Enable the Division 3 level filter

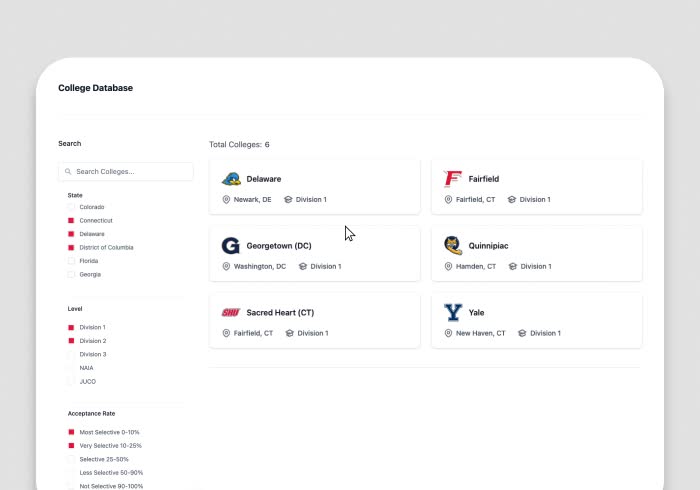pyautogui.click(x=71, y=354)
